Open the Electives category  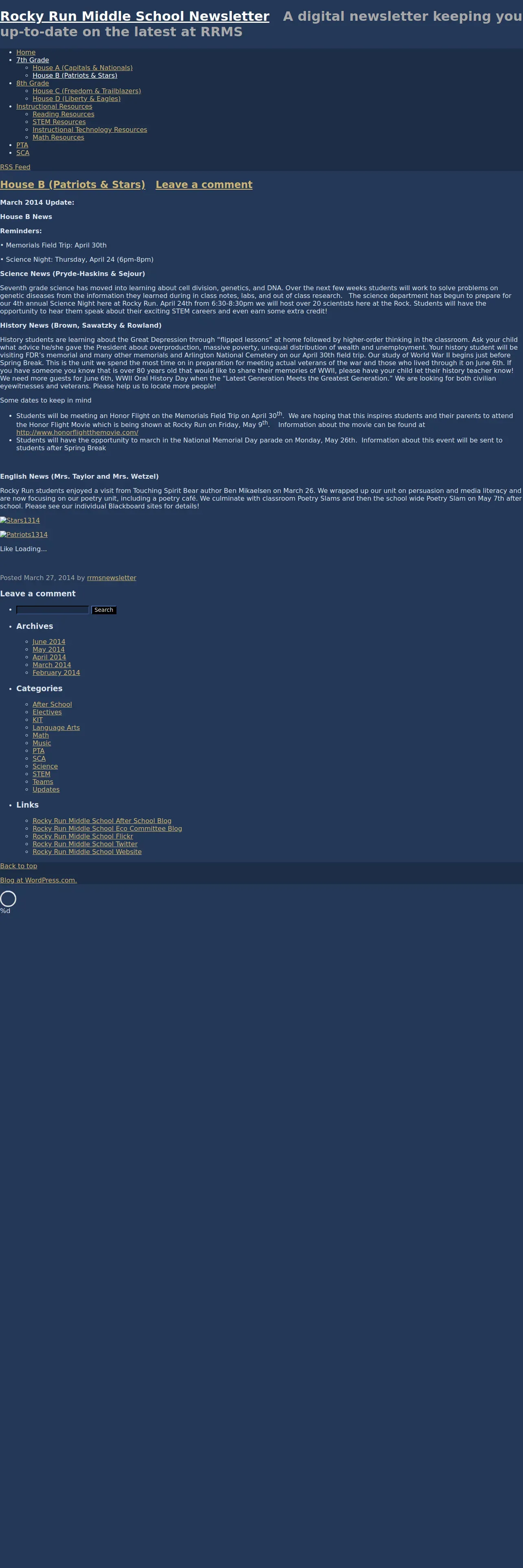47,712
